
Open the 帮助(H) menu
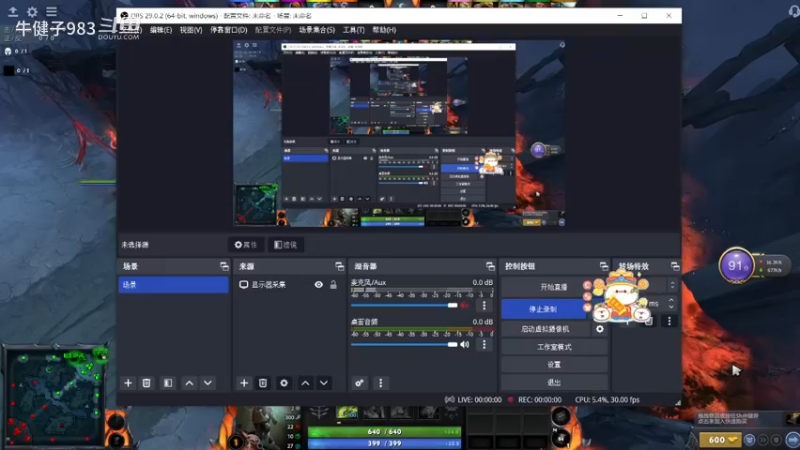(x=384, y=30)
